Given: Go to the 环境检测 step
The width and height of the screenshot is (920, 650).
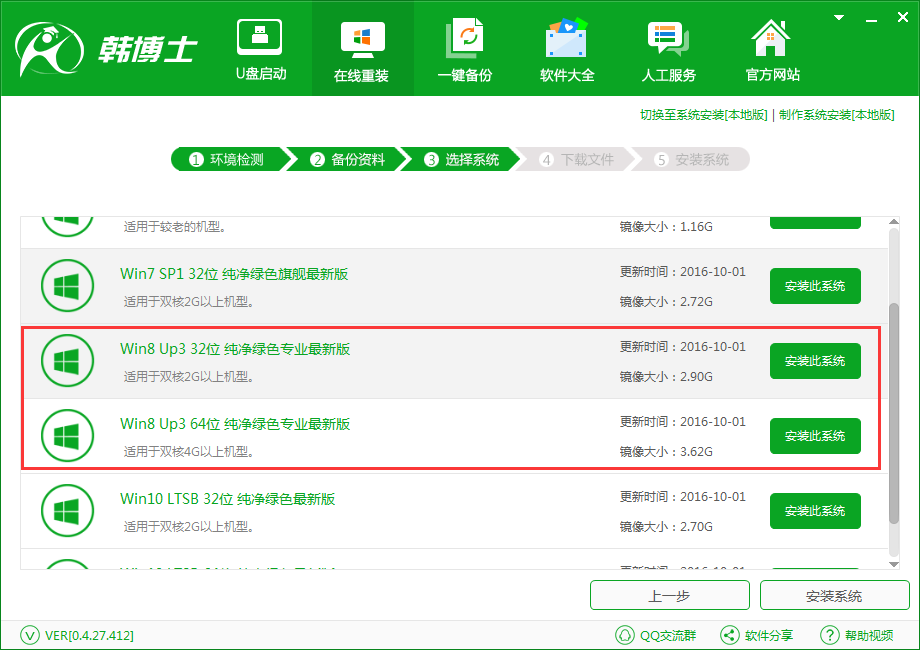Looking at the screenshot, I should (227, 160).
